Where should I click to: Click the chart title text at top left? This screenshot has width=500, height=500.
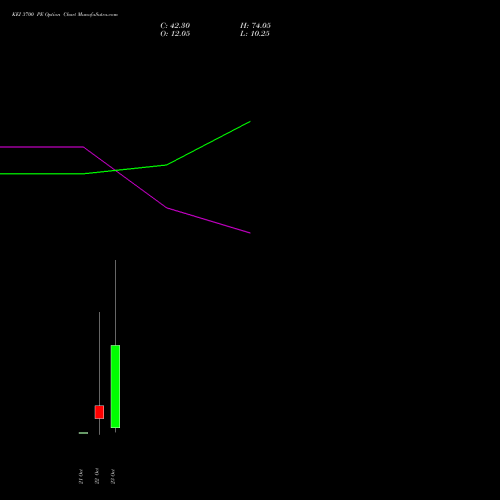pos(65,15)
